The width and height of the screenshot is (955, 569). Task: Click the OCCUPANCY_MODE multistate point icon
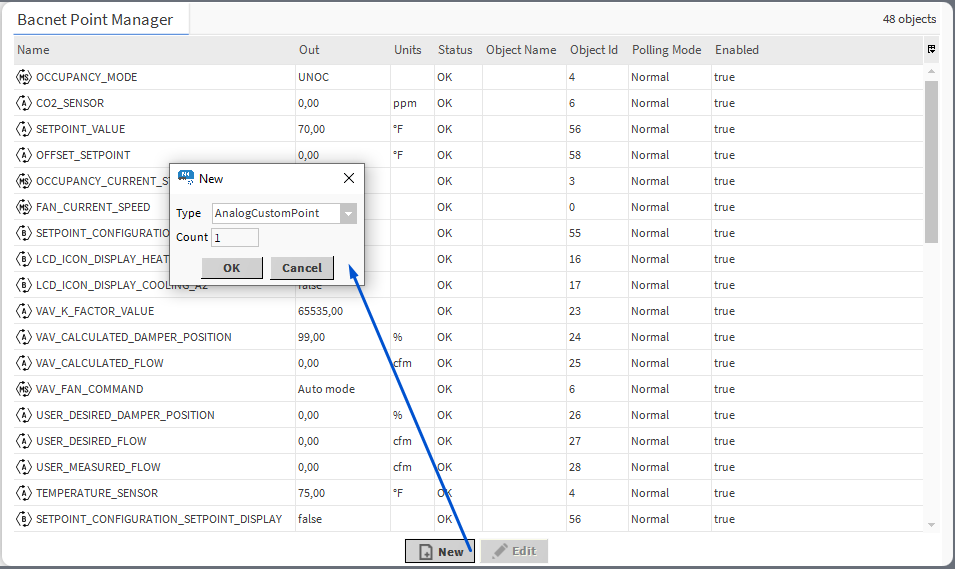(x=24, y=77)
